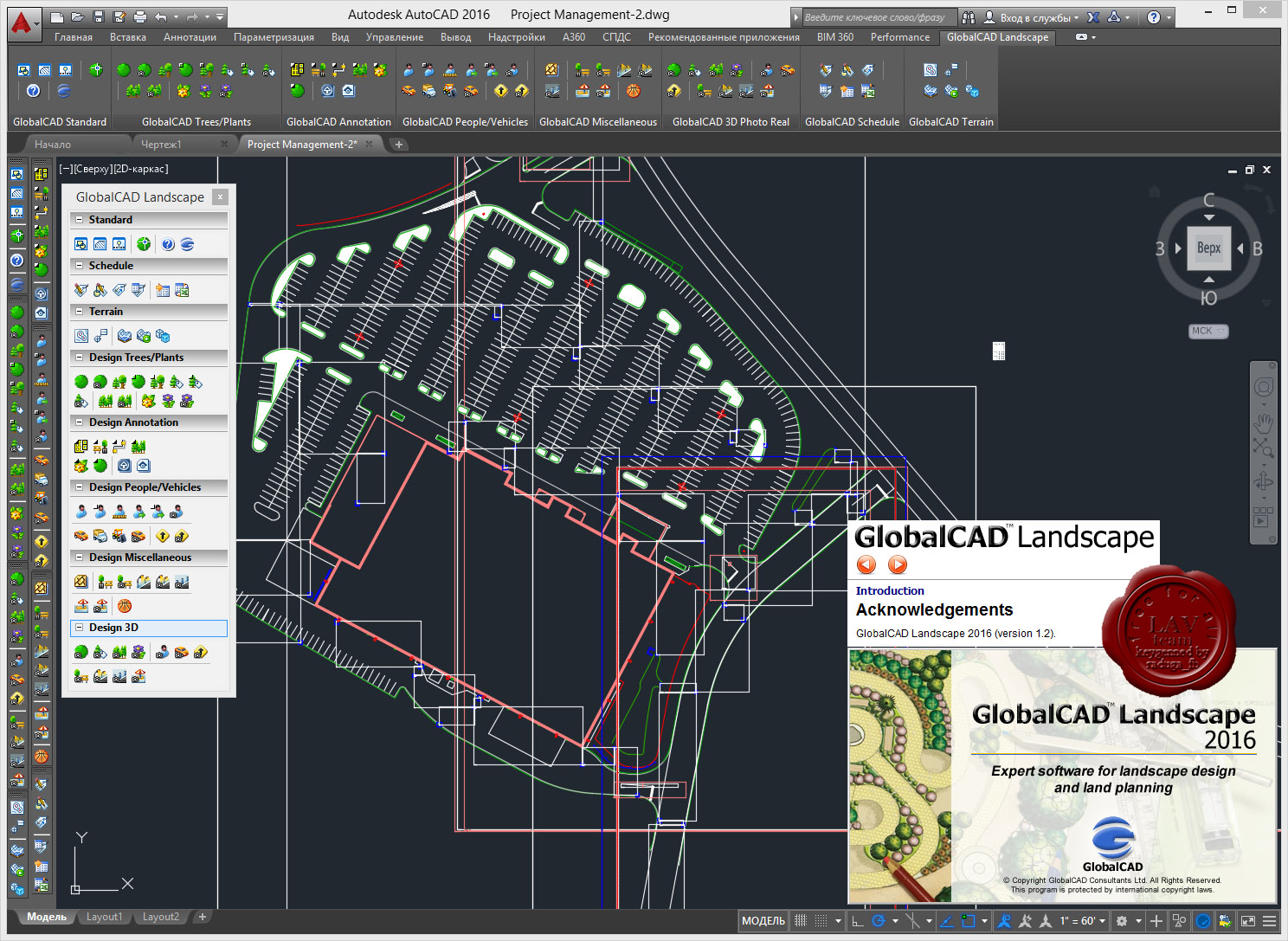
Task: Open the Главная ribbon tab
Action: click(x=74, y=37)
